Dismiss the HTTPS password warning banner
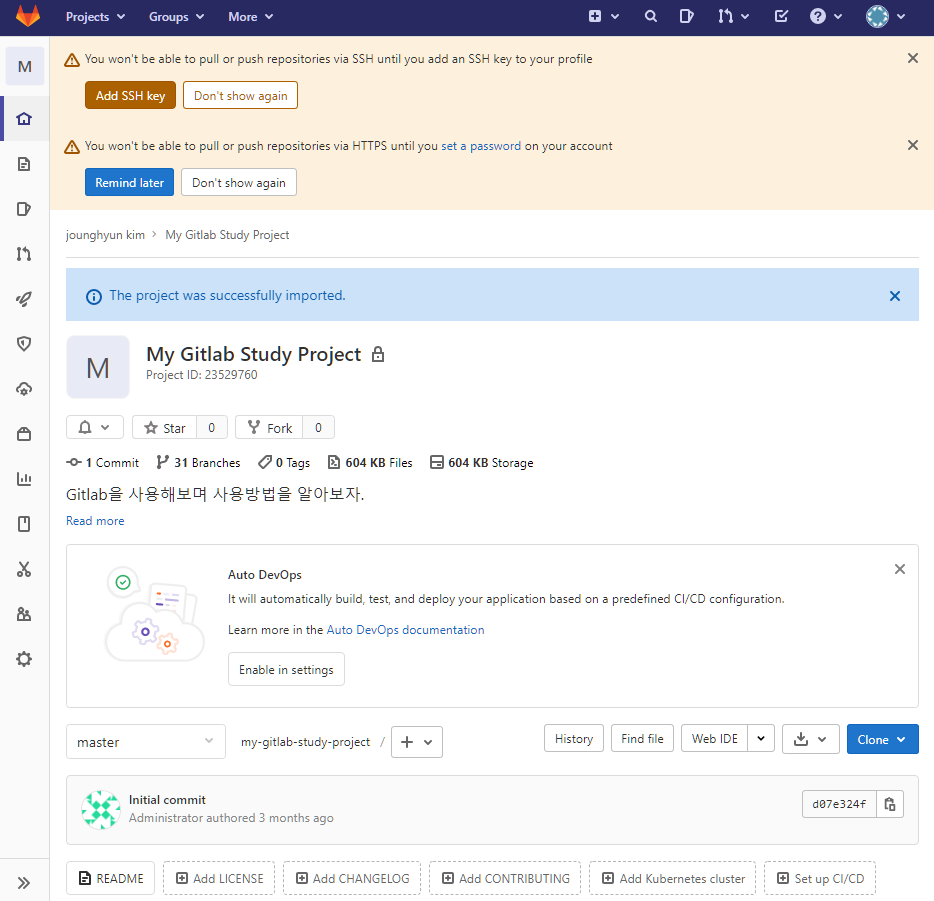 [x=912, y=145]
